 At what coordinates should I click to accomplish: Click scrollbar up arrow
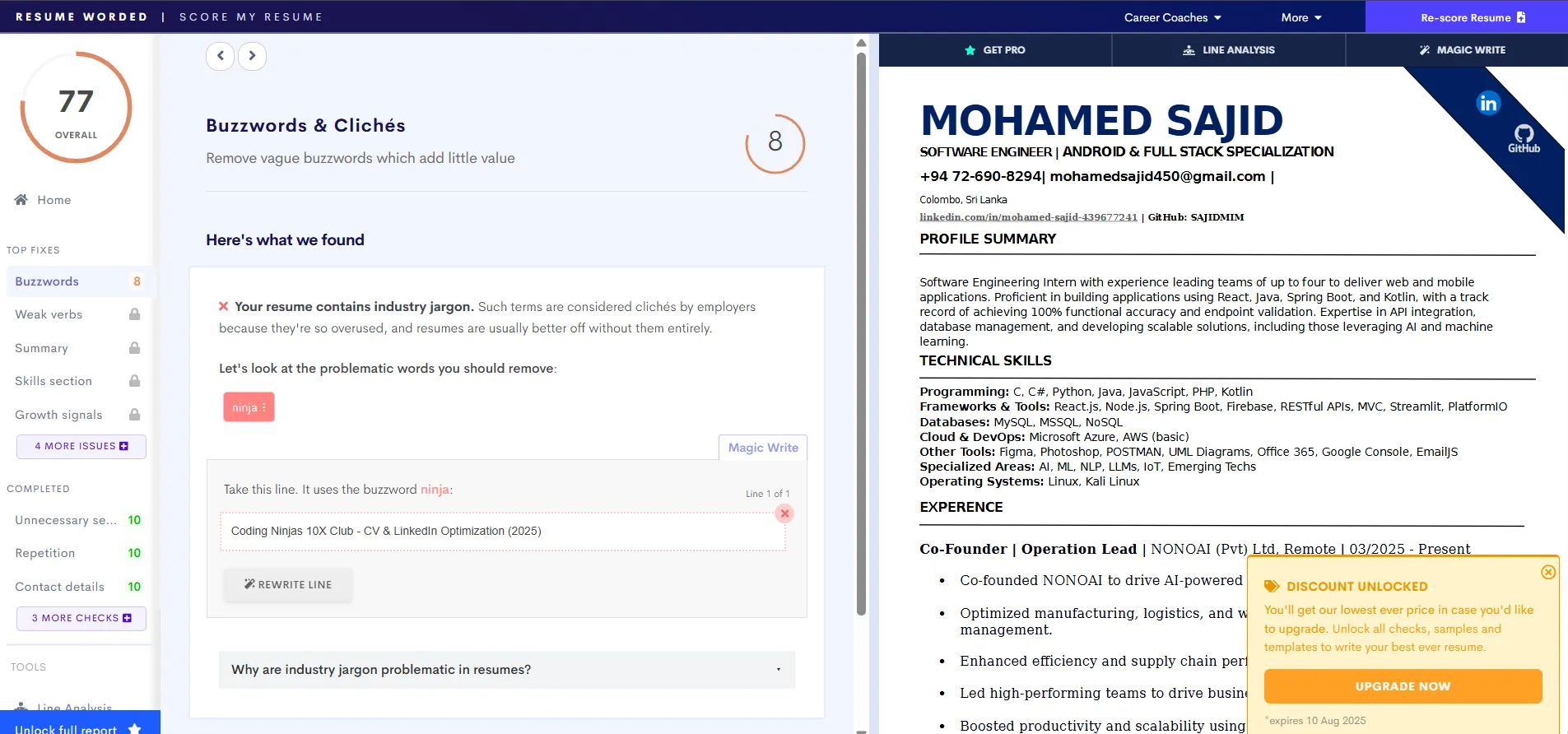(861, 43)
